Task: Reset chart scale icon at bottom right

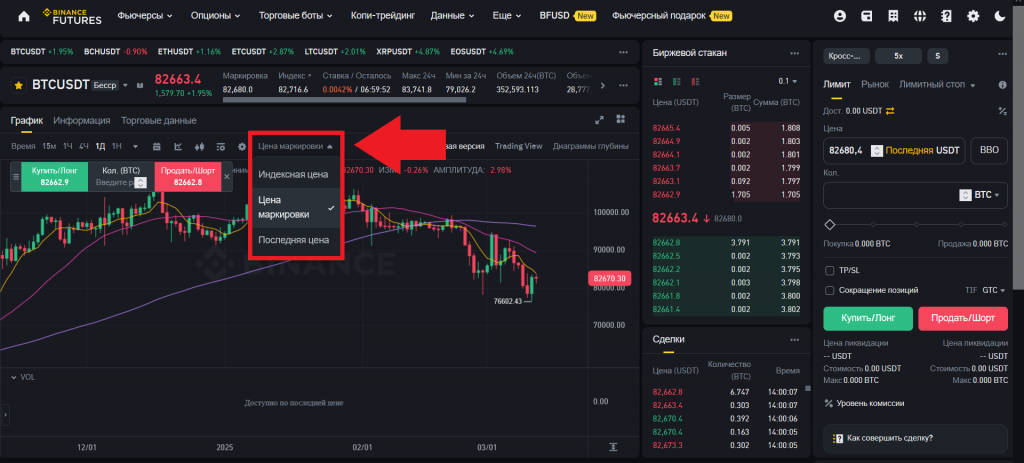Action: [x=613, y=447]
